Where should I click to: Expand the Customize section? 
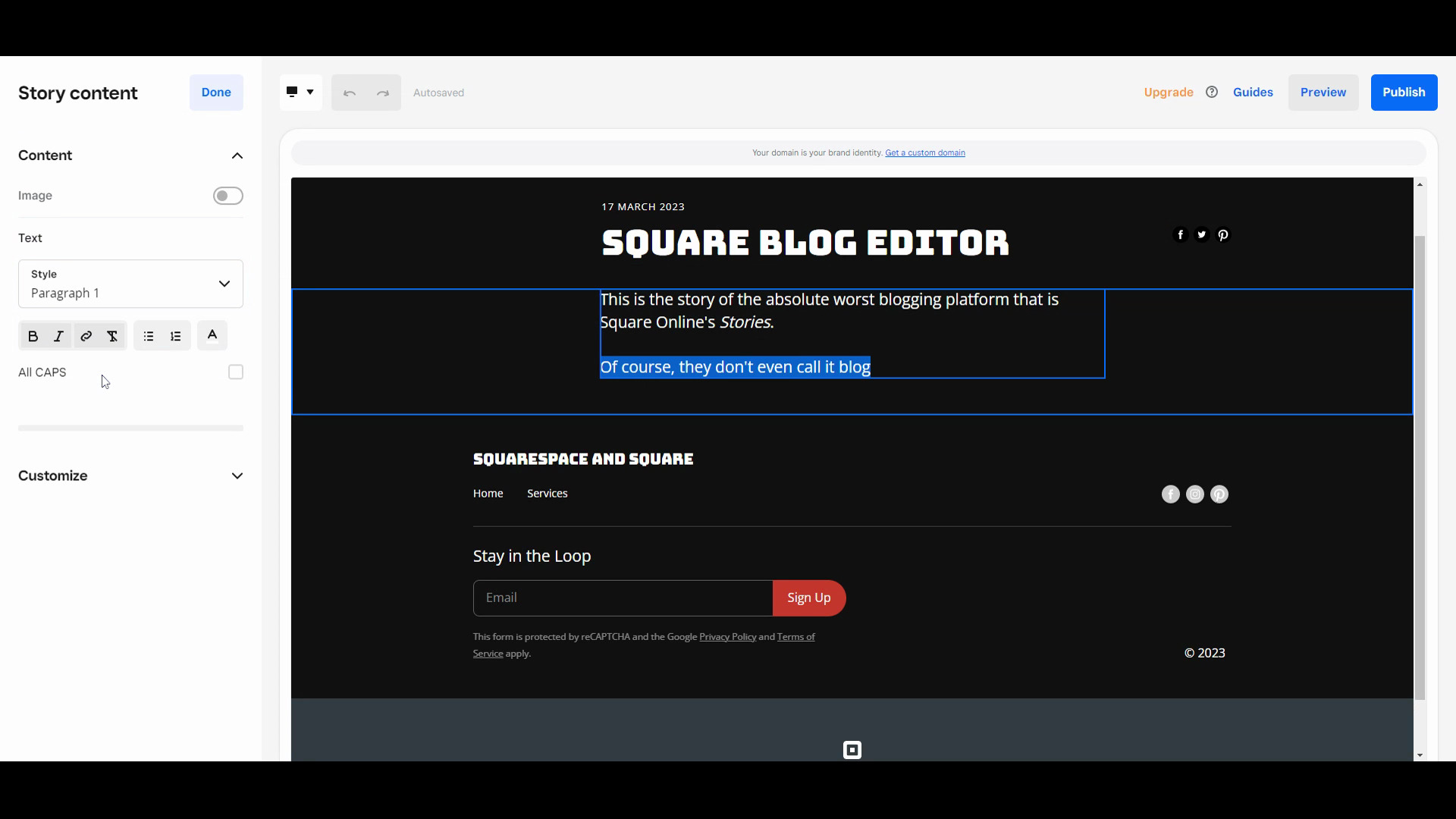pyautogui.click(x=237, y=476)
